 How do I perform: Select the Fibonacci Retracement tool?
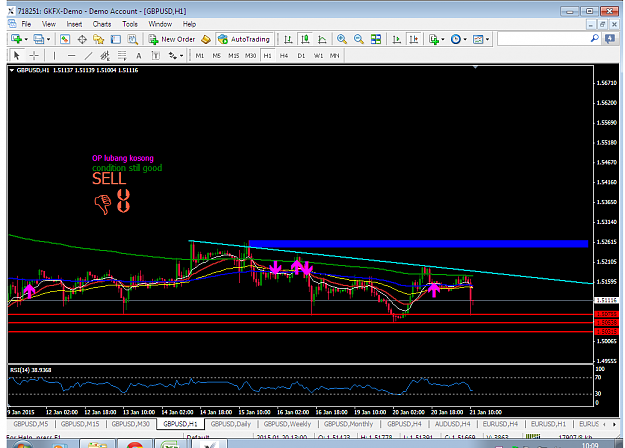pyautogui.click(x=122, y=56)
